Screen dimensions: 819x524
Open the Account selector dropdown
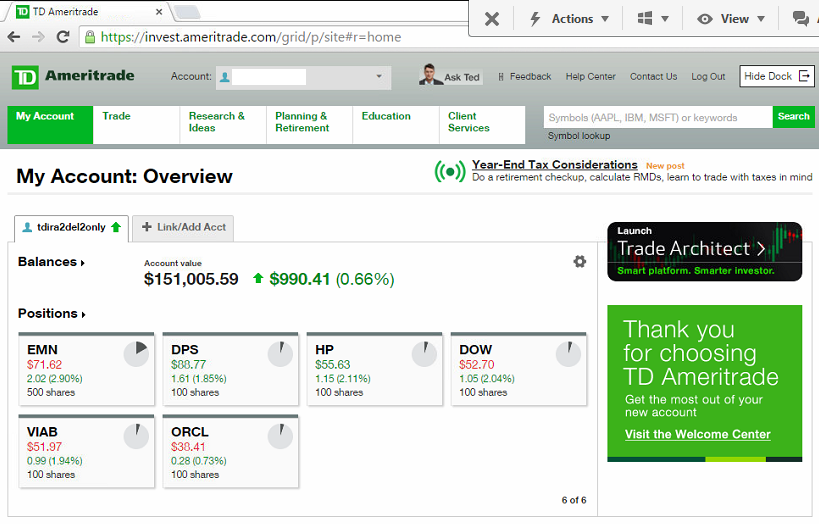pyautogui.click(x=303, y=77)
